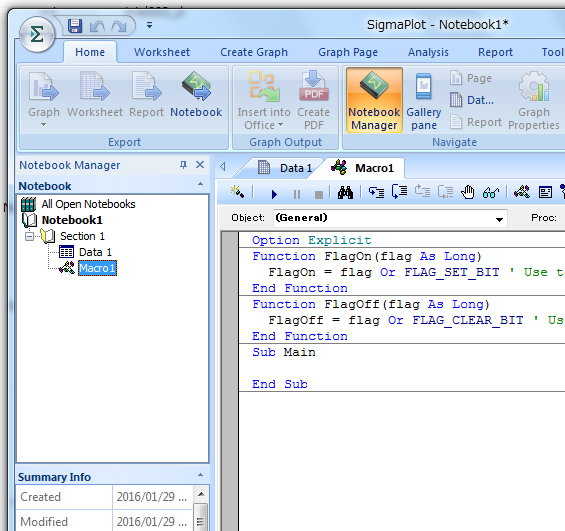565x531 pixels.
Task: Run the macro with the play button
Action: tap(274, 194)
